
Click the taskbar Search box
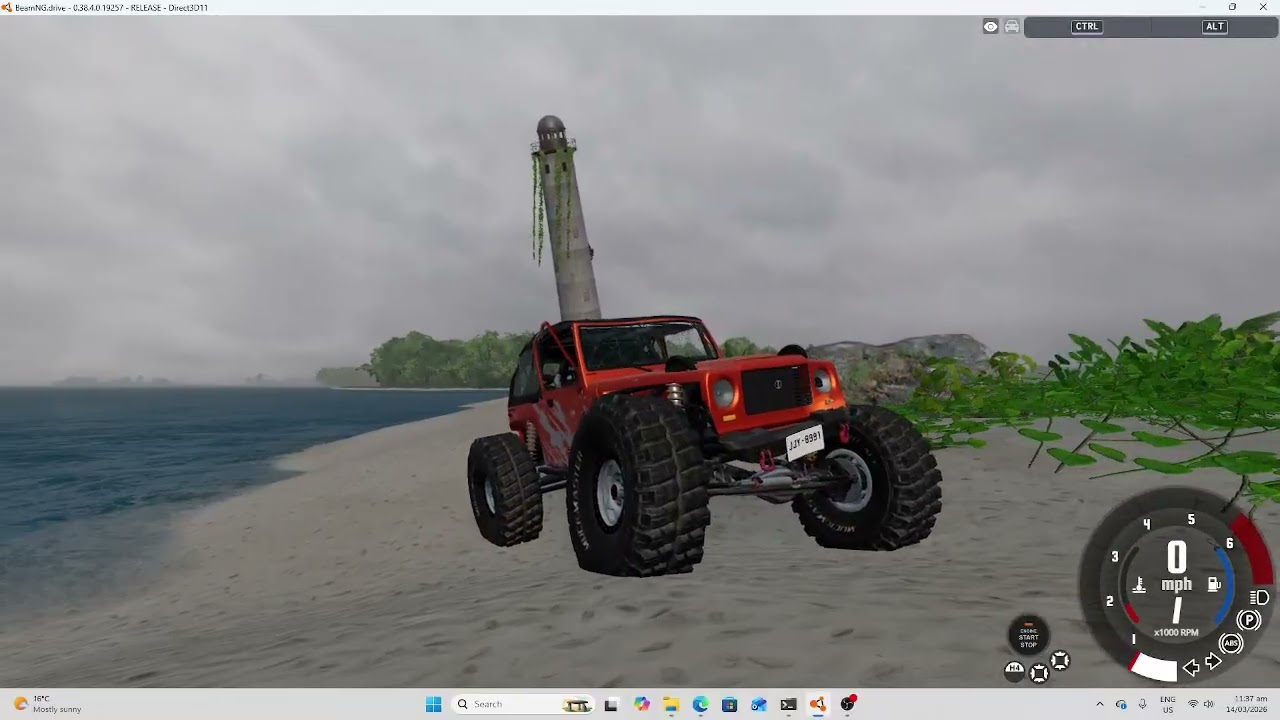[522, 704]
